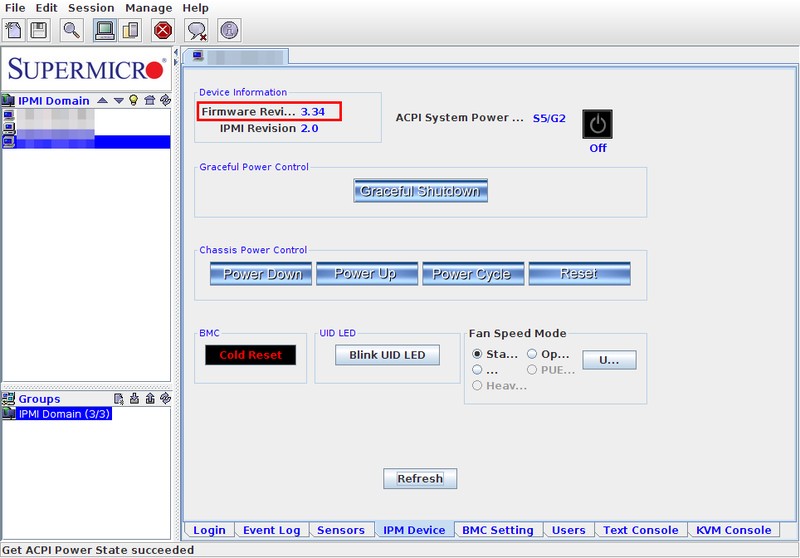This screenshot has width=800, height=558.
Task: Click the ACPI power state value S5/G2
Action: coord(549,118)
